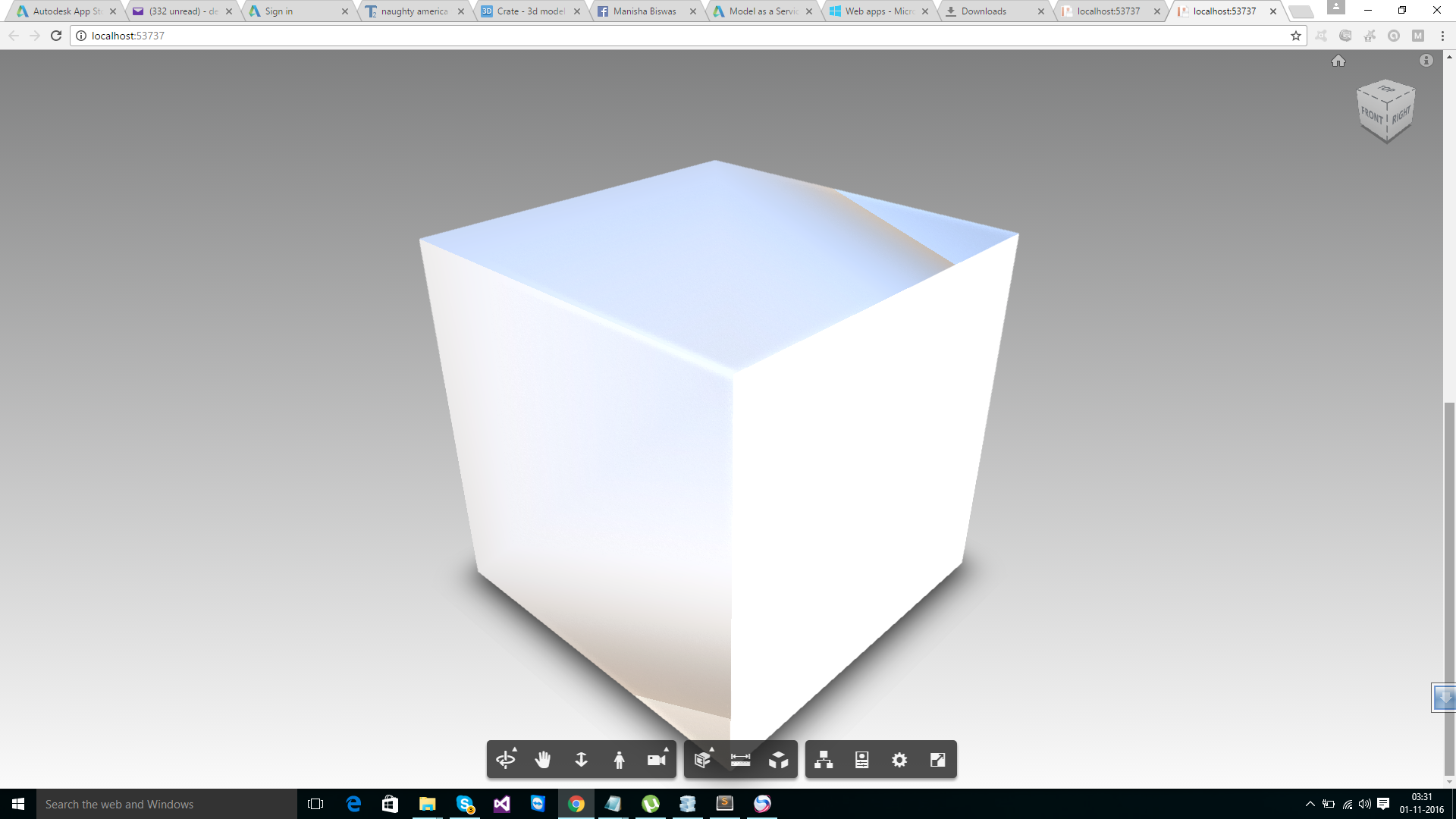Click the RIGHT face of view cube
This screenshot has width=1456, height=819.
coord(1401,115)
